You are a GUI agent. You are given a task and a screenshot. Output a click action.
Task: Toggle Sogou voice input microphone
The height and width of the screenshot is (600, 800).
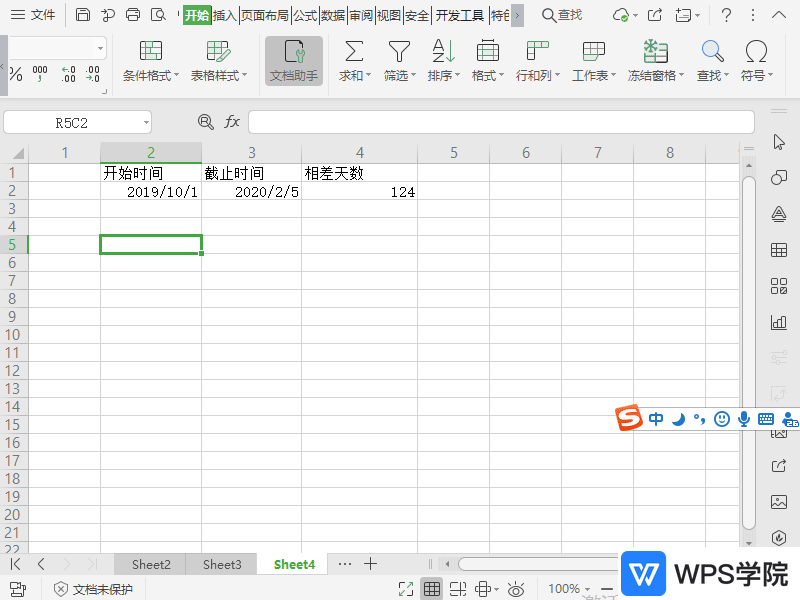coord(744,419)
